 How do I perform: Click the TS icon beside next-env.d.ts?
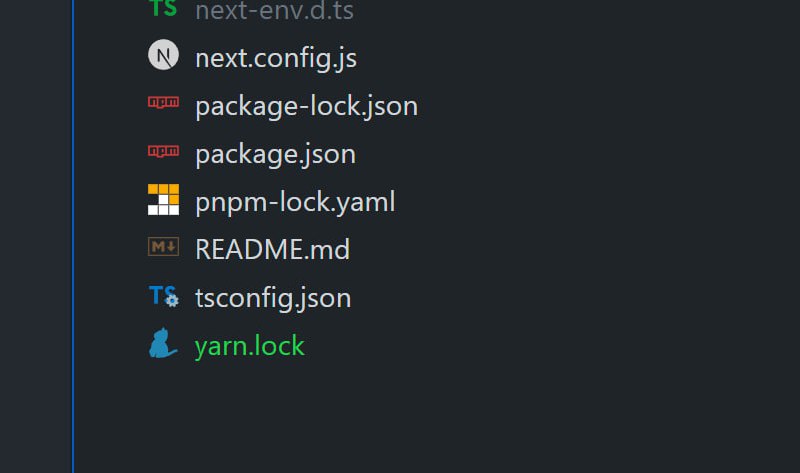coord(163,9)
